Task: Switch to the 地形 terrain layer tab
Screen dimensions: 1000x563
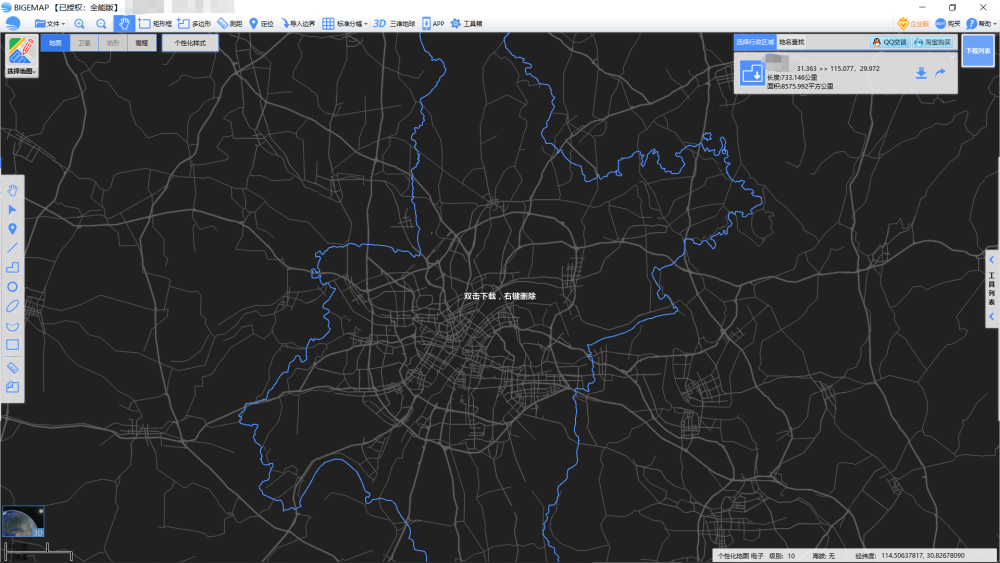Action: point(113,43)
